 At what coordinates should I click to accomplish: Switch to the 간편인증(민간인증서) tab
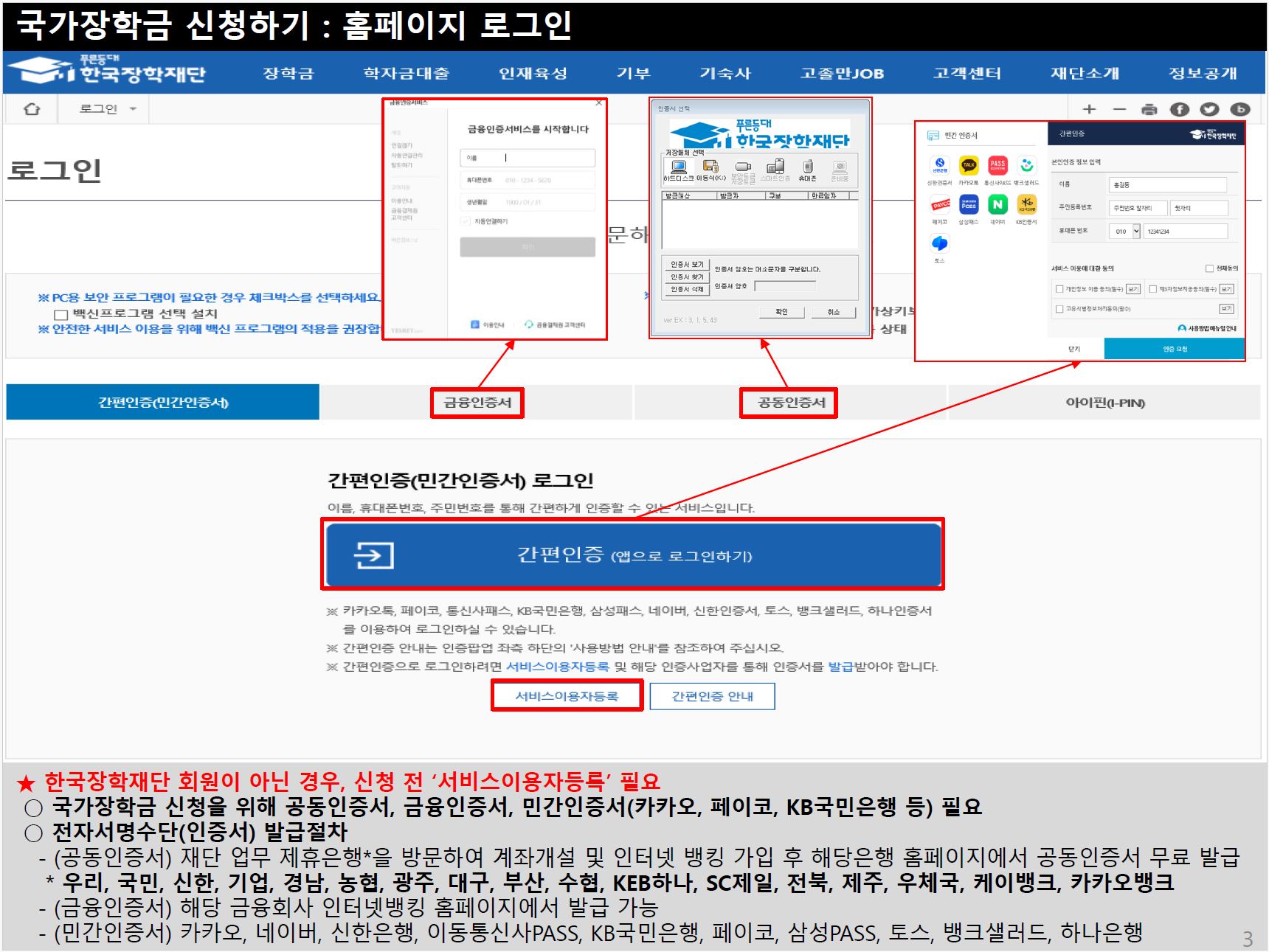(163, 402)
